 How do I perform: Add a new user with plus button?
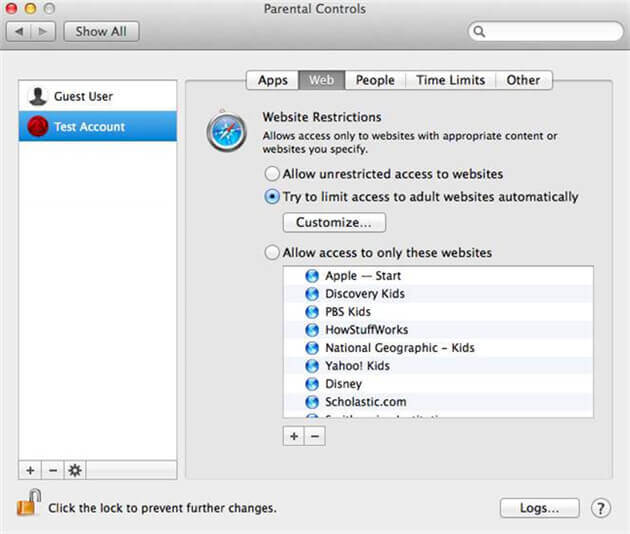point(30,470)
